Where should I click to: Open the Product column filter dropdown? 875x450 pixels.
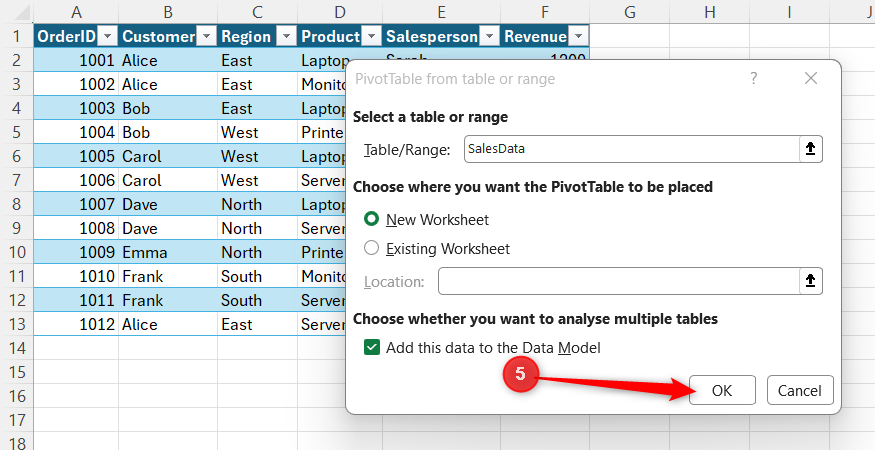371,37
